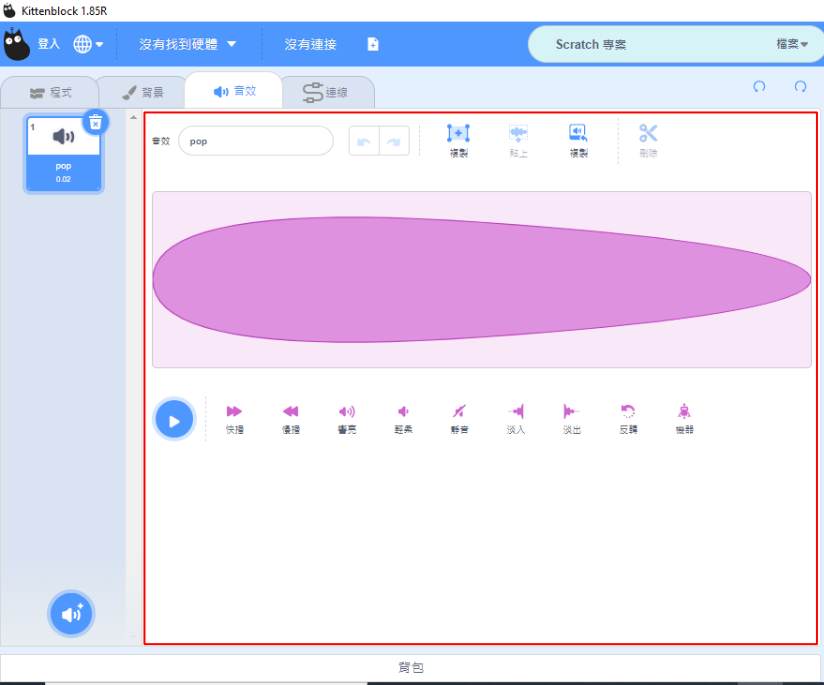Viewport: 824px width, 685px height.
Task: Open the 背包 (Backpack) bar
Action: click(410, 668)
